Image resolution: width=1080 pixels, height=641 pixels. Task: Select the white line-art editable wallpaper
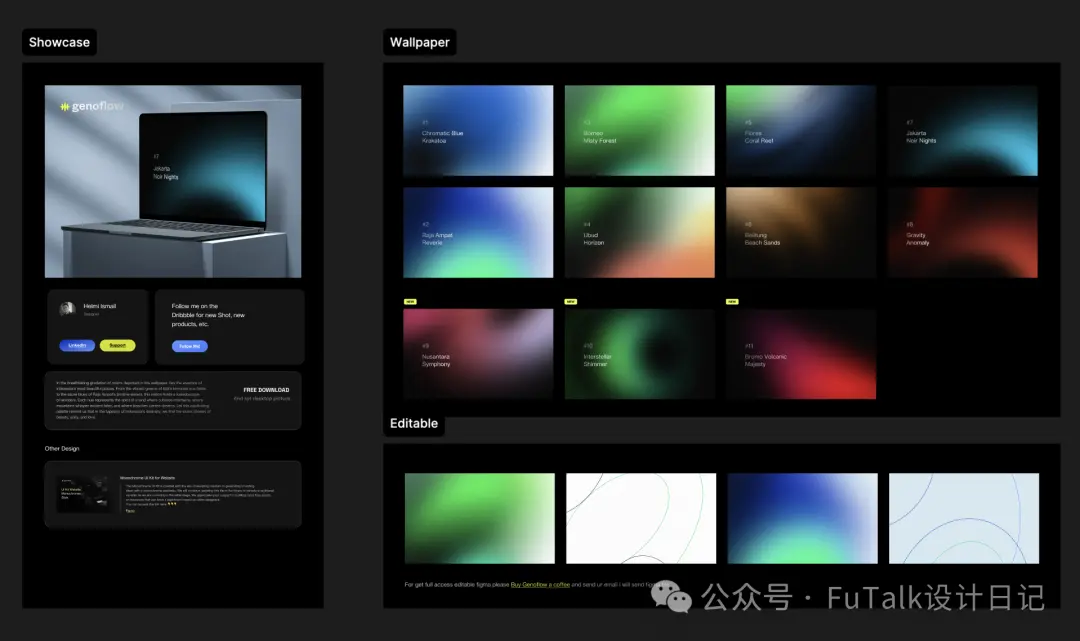[641, 518]
